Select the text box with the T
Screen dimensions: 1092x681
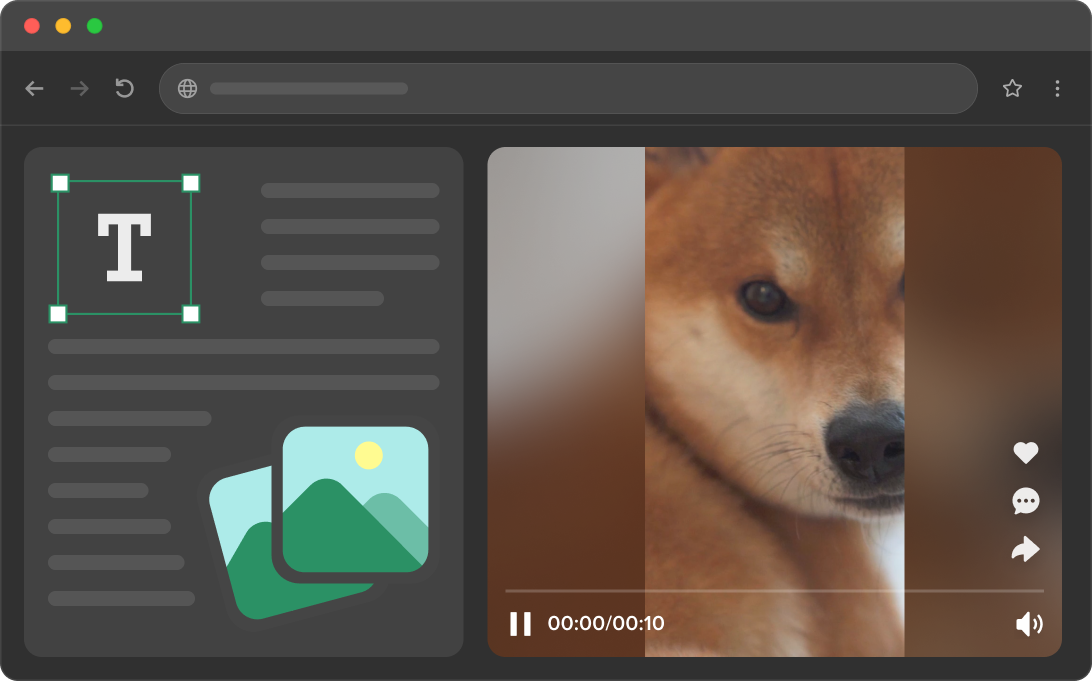[124, 247]
